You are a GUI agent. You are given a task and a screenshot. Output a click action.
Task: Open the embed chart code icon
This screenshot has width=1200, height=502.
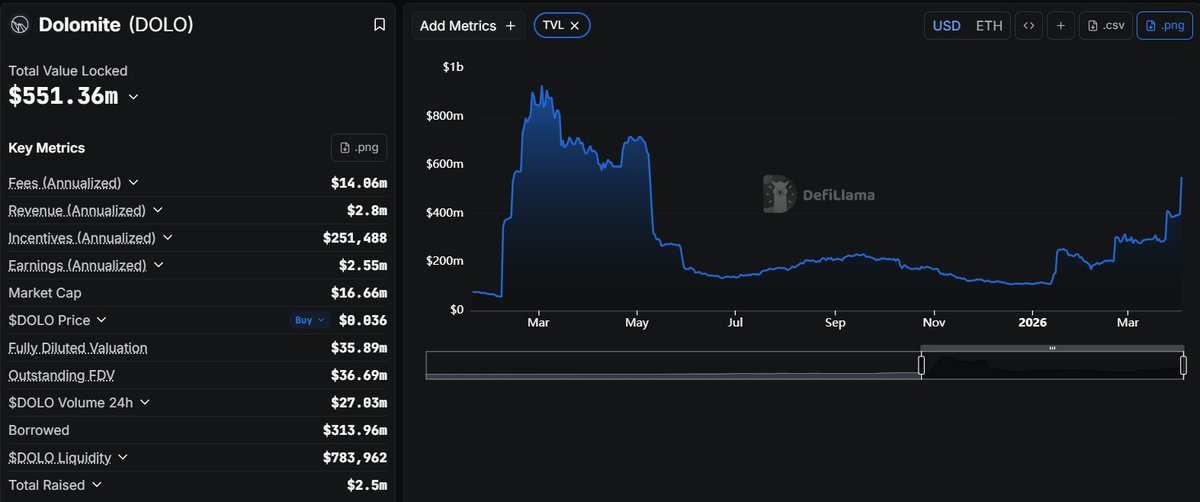pos(1027,26)
